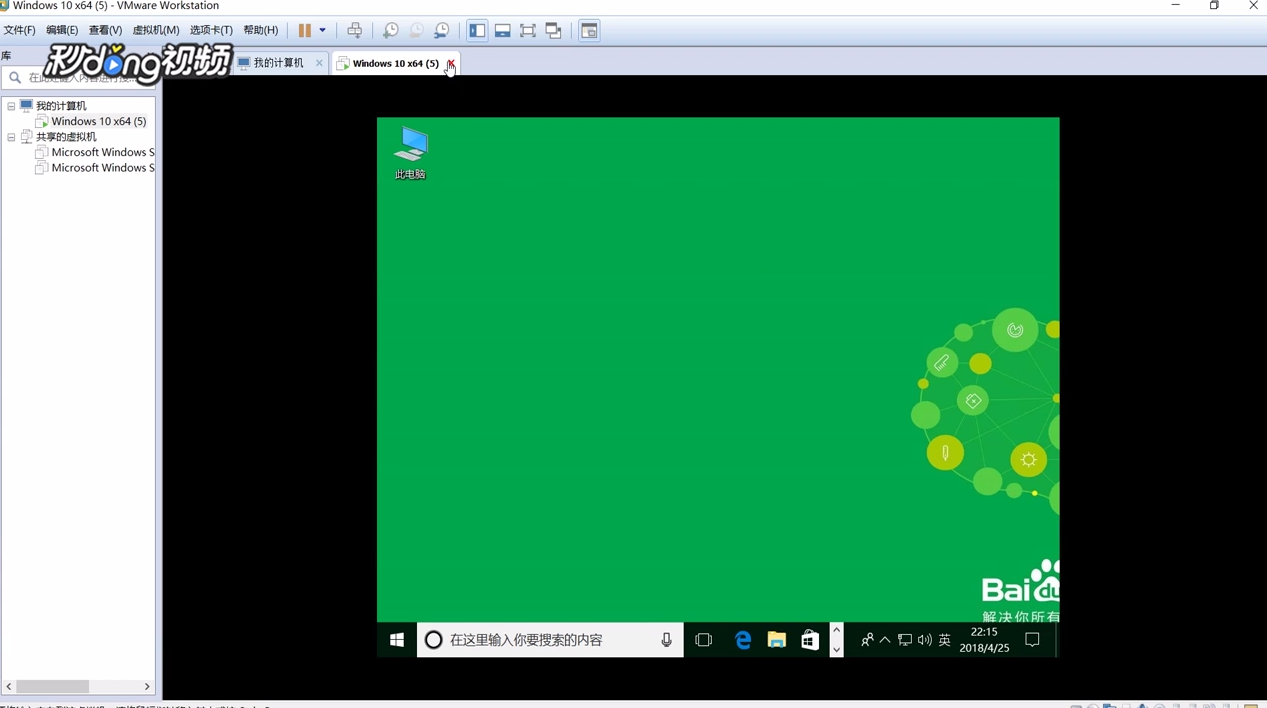Close the 我的计算机 tab
This screenshot has width=1267, height=708.
319,63
